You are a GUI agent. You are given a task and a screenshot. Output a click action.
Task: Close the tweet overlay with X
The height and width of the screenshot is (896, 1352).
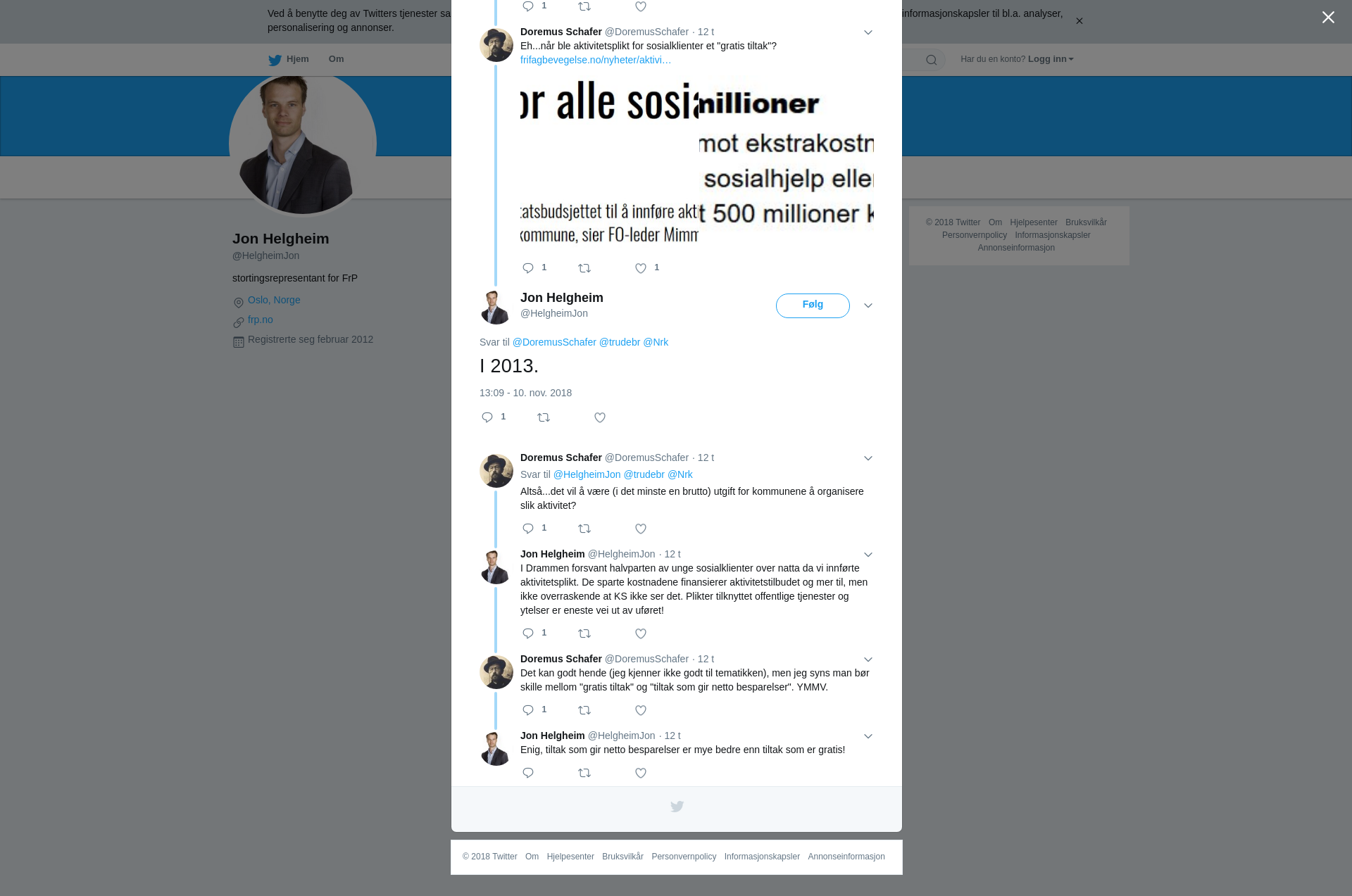coord(1328,18)
